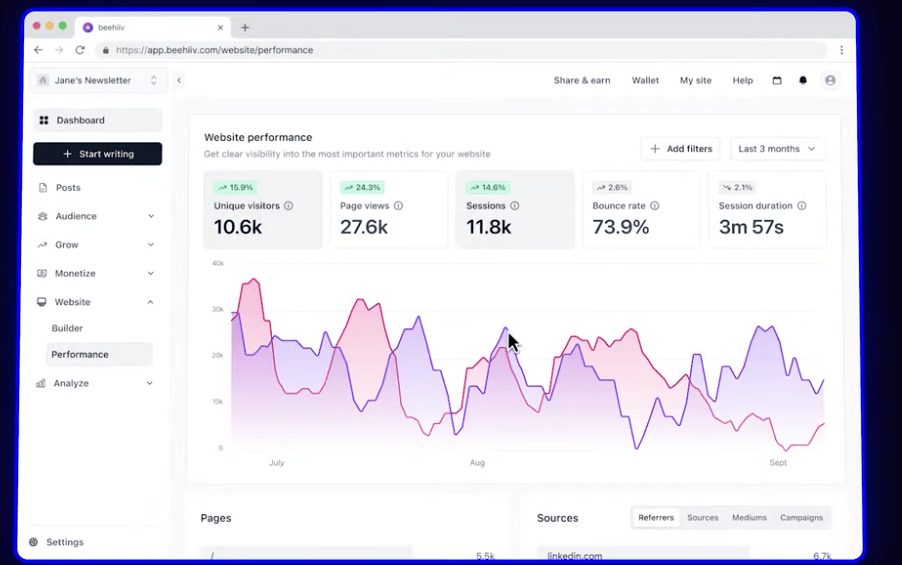The height and width of the screenshot is (565, 902).
Task: Open Jane's Newsletter publication switcher
Action: [x=98, y=80]
